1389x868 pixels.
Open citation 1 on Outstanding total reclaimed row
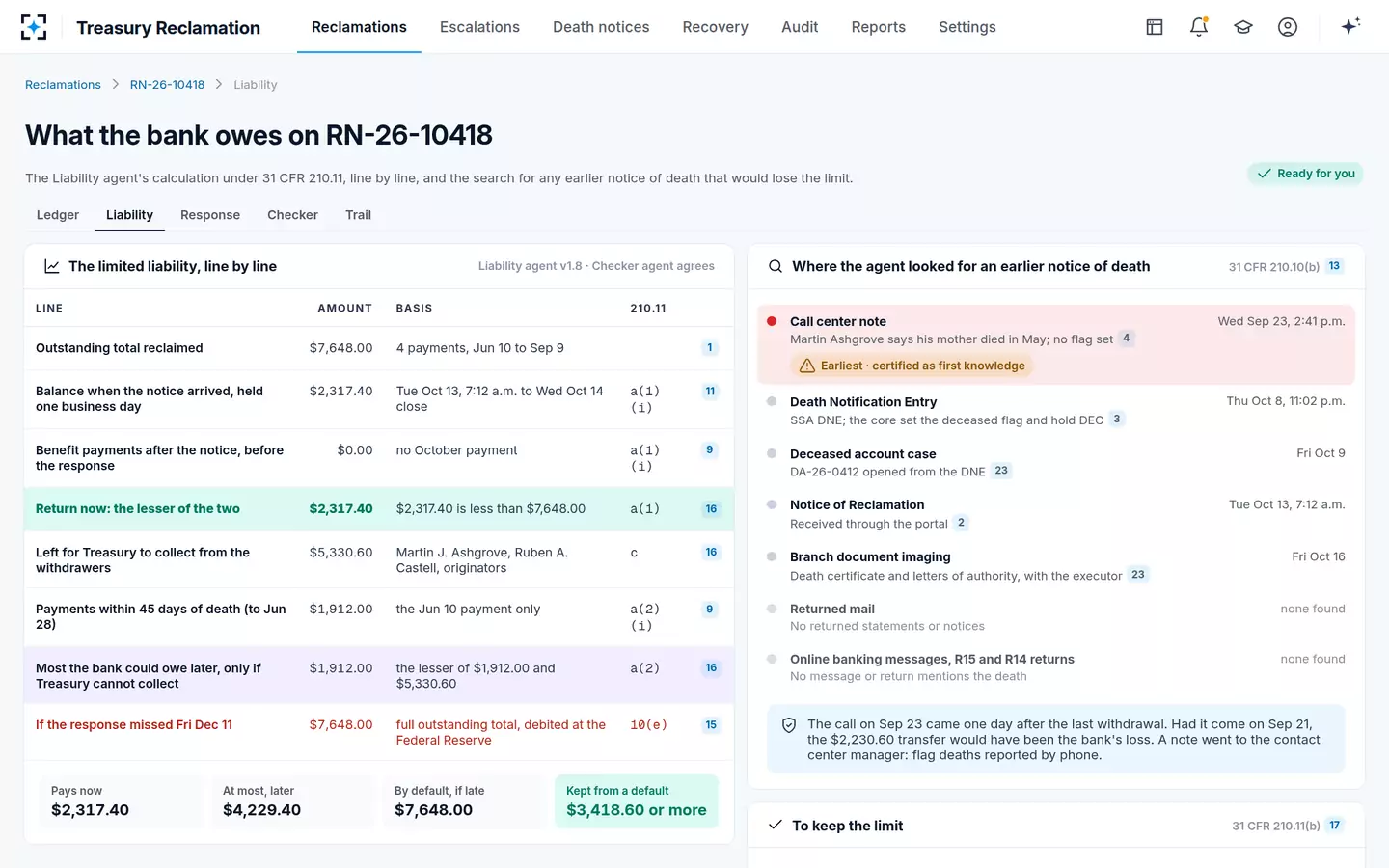(710, 348)
